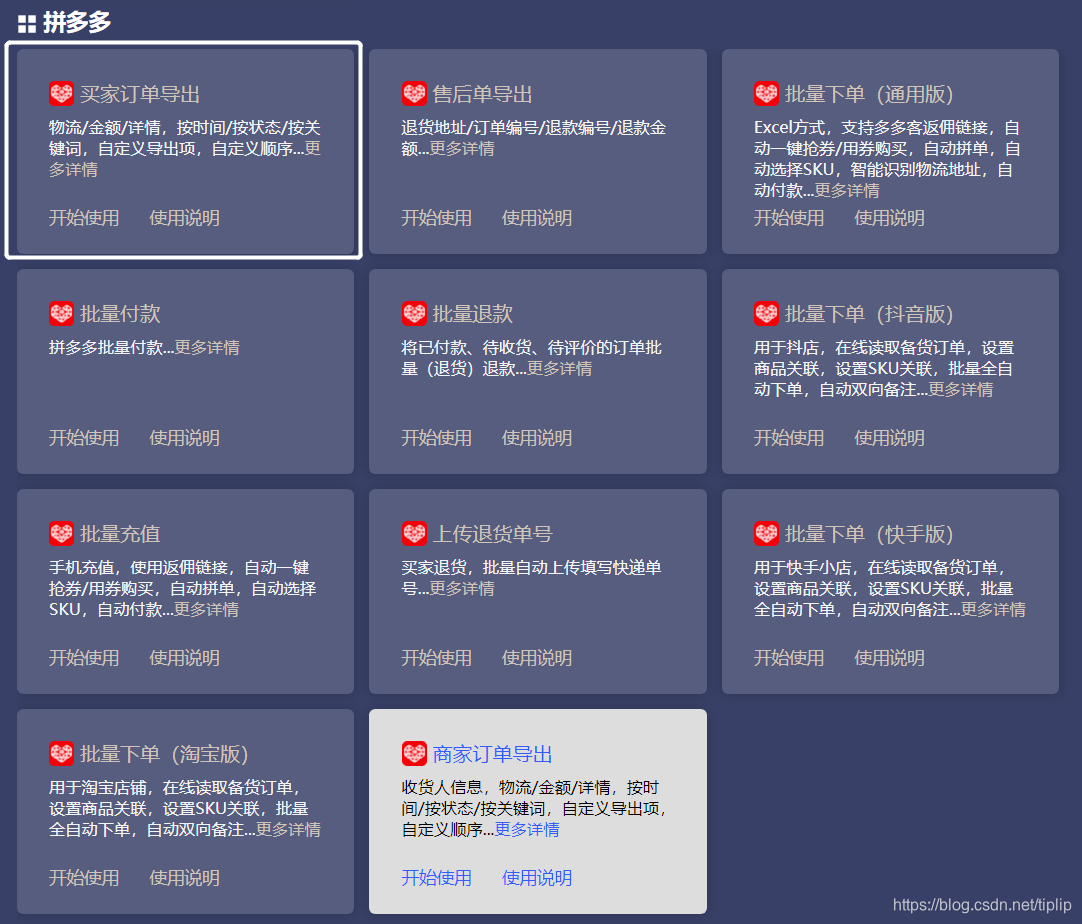Screen dimensions: 1082x924
Task: Show 更多详情 for 批量下单（抖音版）
Action: click(x=961, y=390)
